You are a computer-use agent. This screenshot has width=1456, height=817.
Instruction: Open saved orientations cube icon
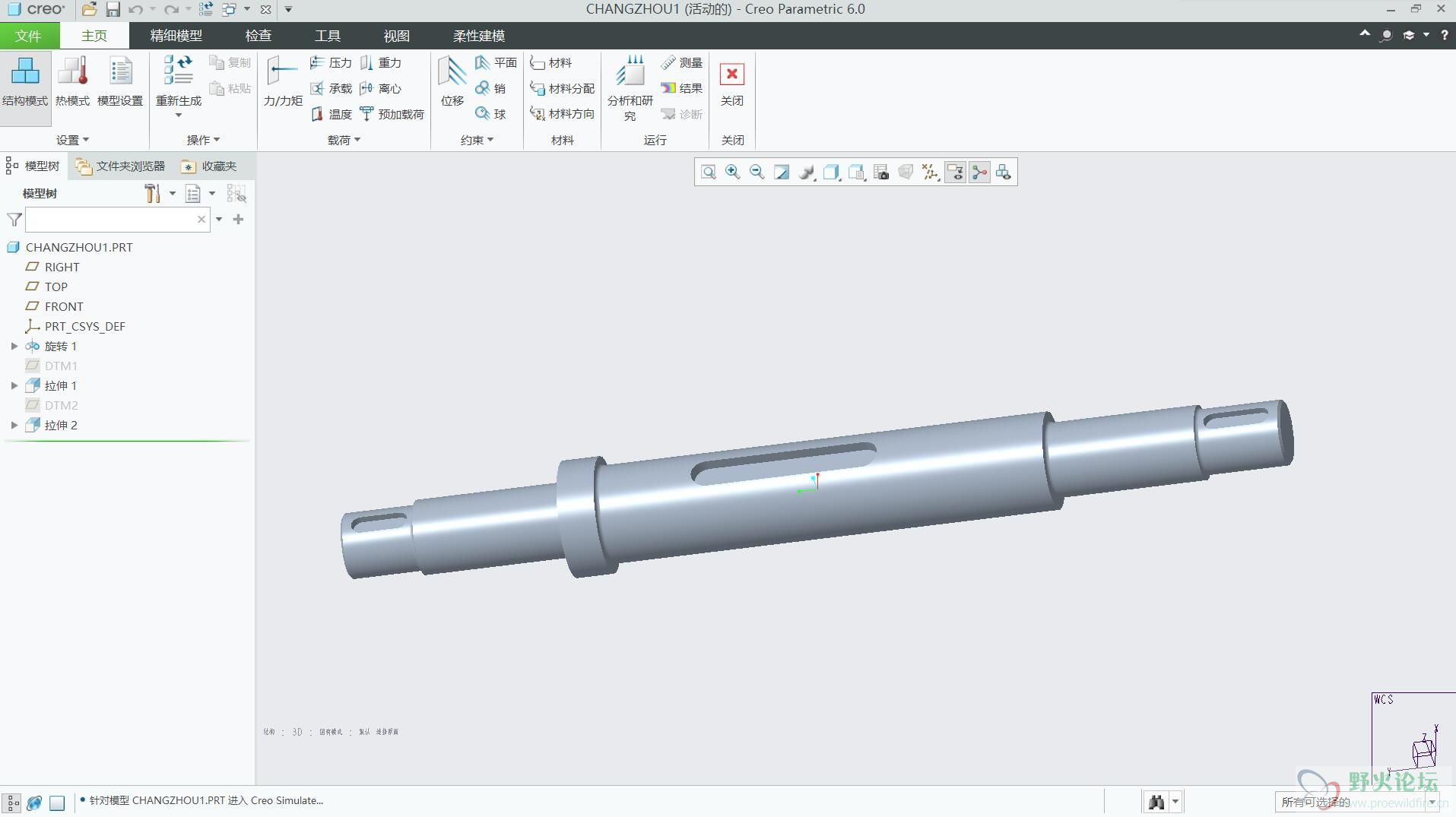pos(831,173)
